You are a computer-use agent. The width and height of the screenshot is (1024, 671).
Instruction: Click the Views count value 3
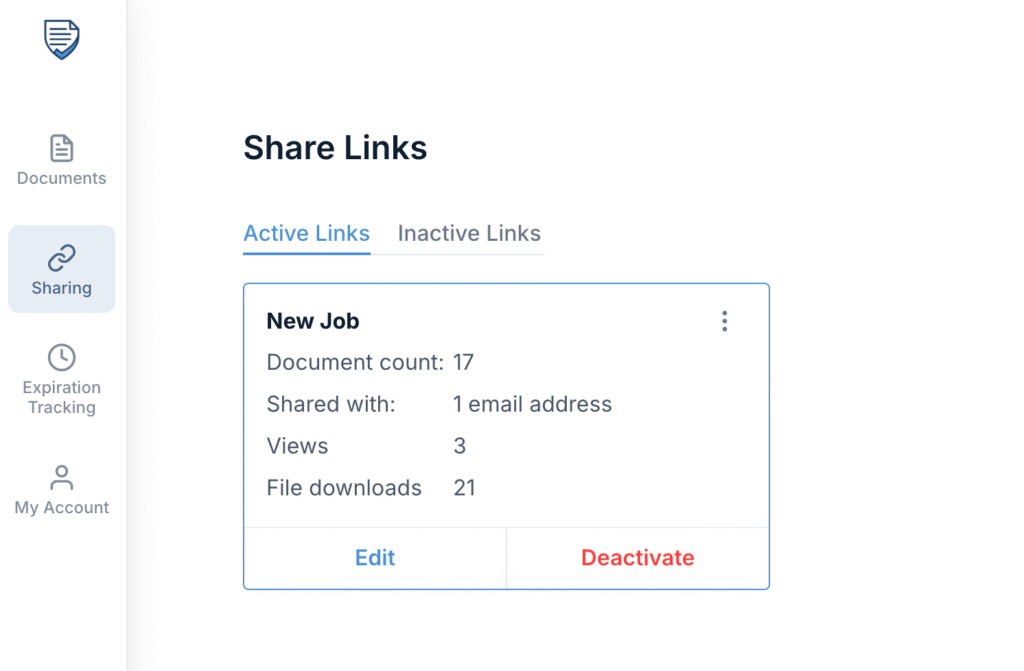click(459, 446)
